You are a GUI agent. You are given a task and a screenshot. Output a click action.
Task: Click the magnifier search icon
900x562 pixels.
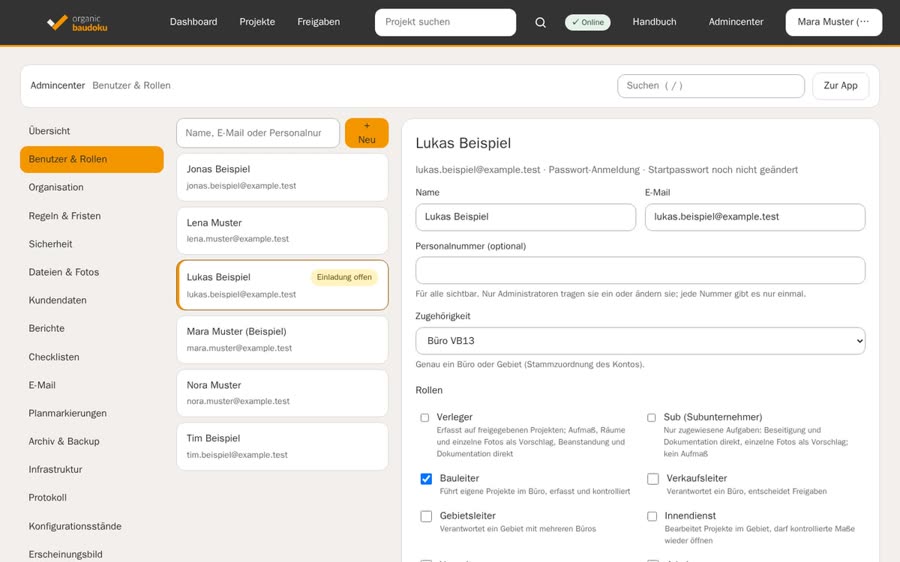point(540,22)
